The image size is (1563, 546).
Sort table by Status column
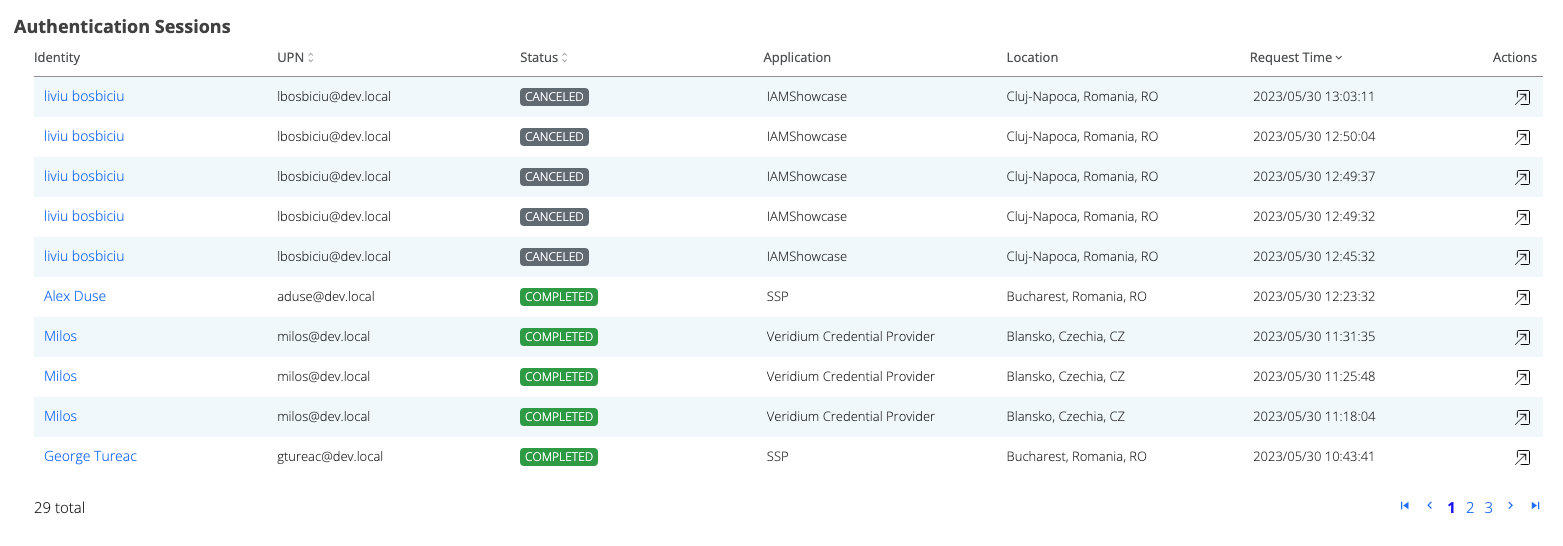coord(544,58)
